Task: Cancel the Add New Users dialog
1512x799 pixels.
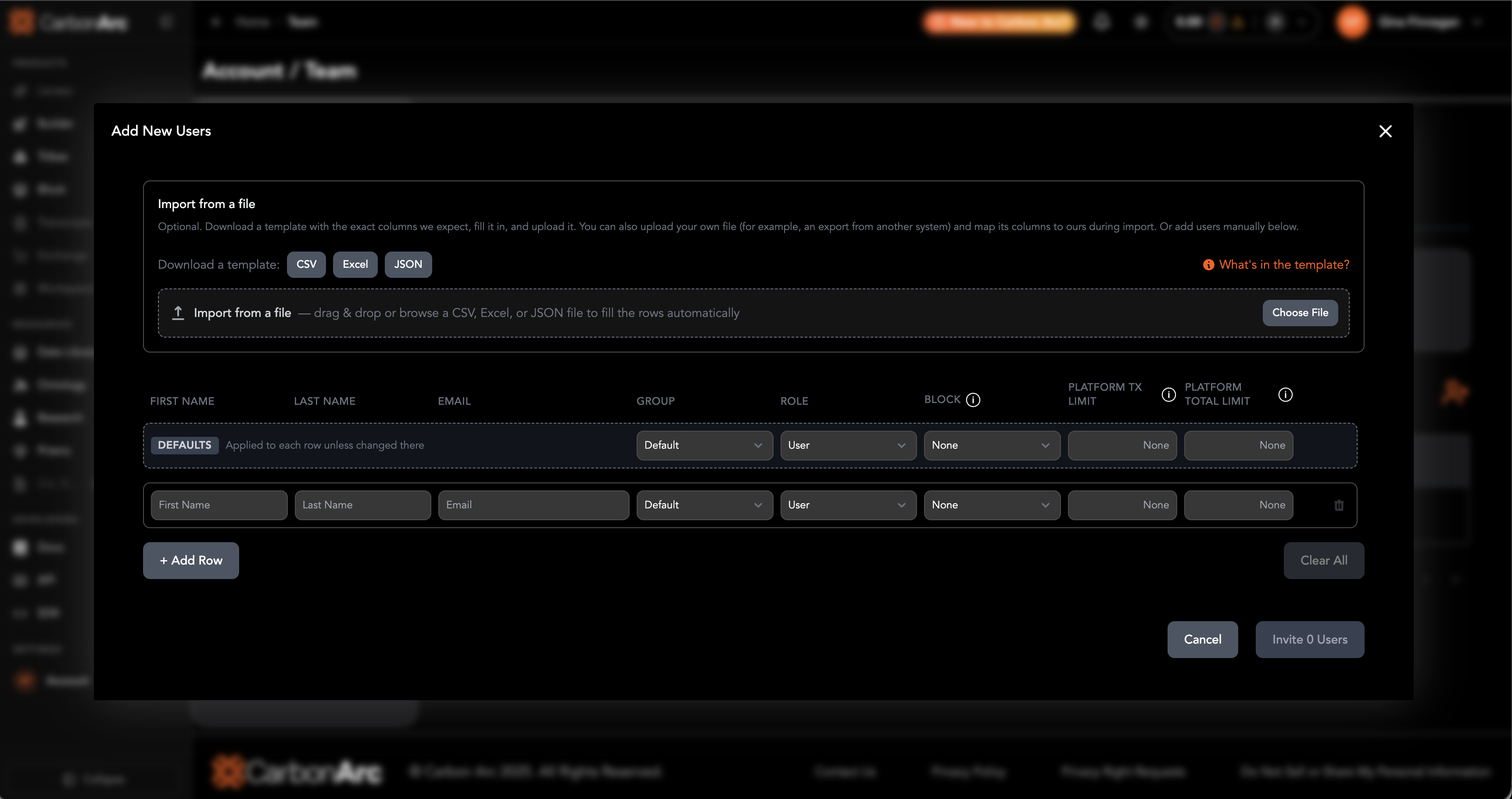Action: pyautogui.click(x=1202, y=640)
